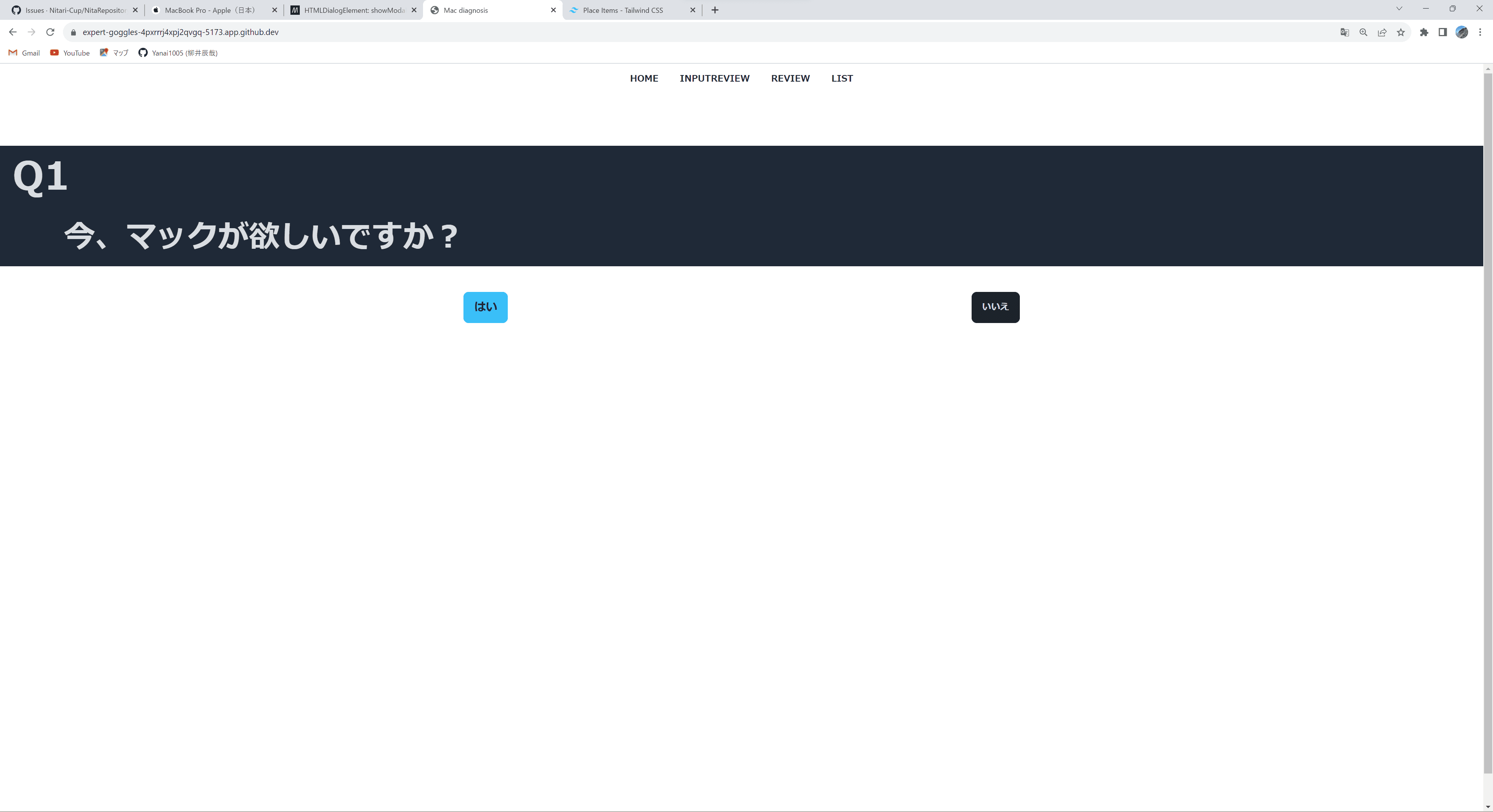The height and width of the screenshot is (812, 1493).
Task: Open a new tab with plus button
Action: [715, 10]
